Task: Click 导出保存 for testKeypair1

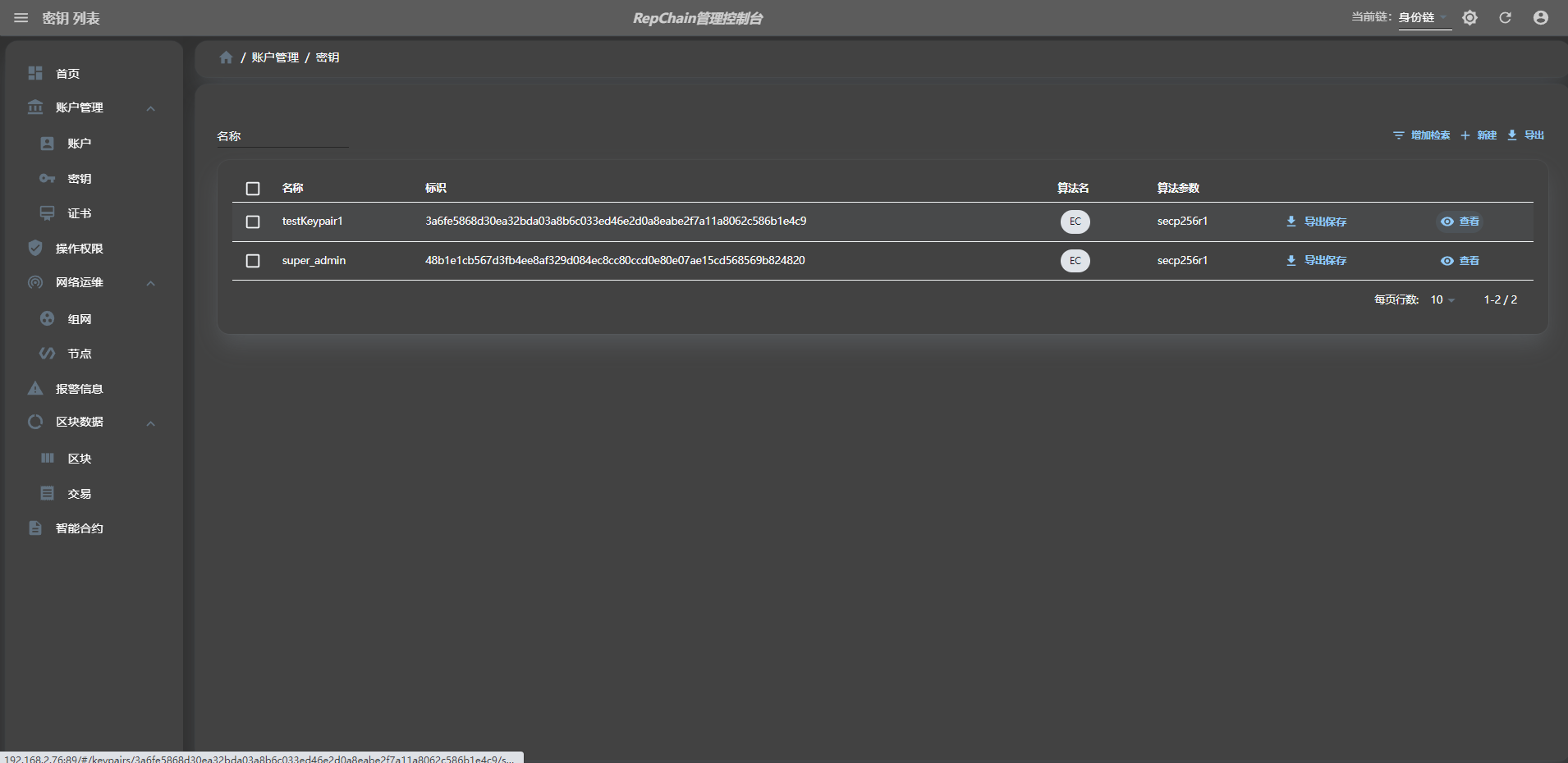Action: point(1316,222)
